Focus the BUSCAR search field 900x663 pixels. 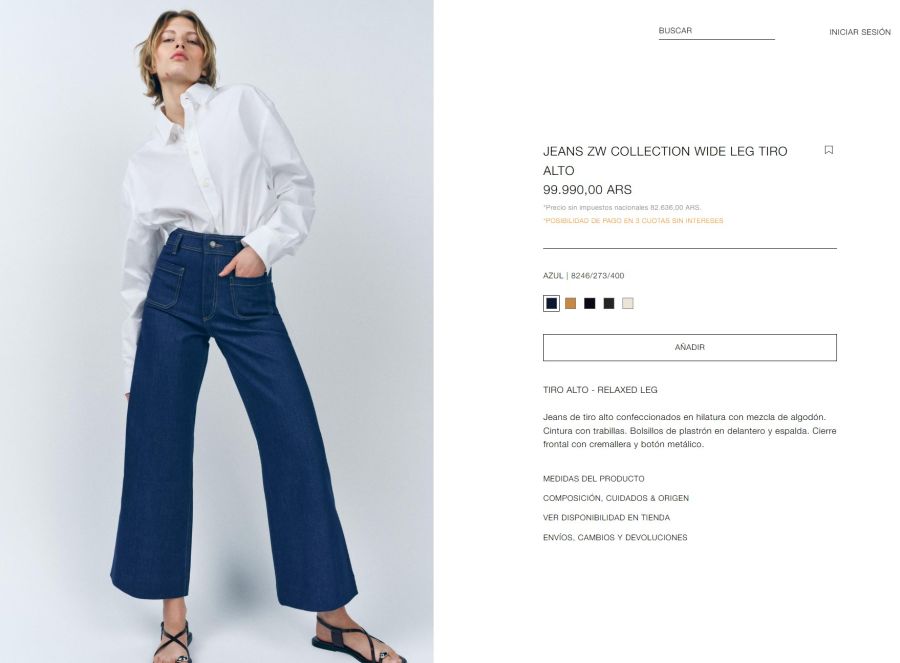point(716,31)
